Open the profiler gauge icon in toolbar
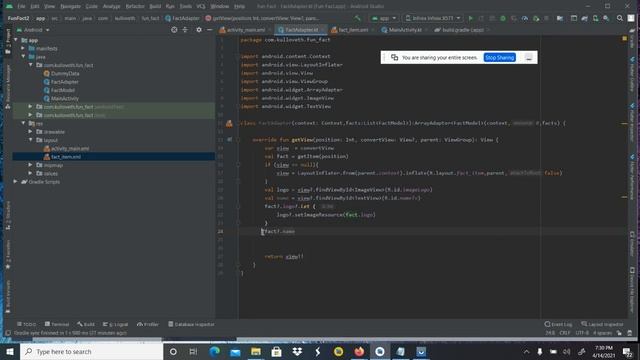This screenshot has height=360, width=640. point(524,18)
